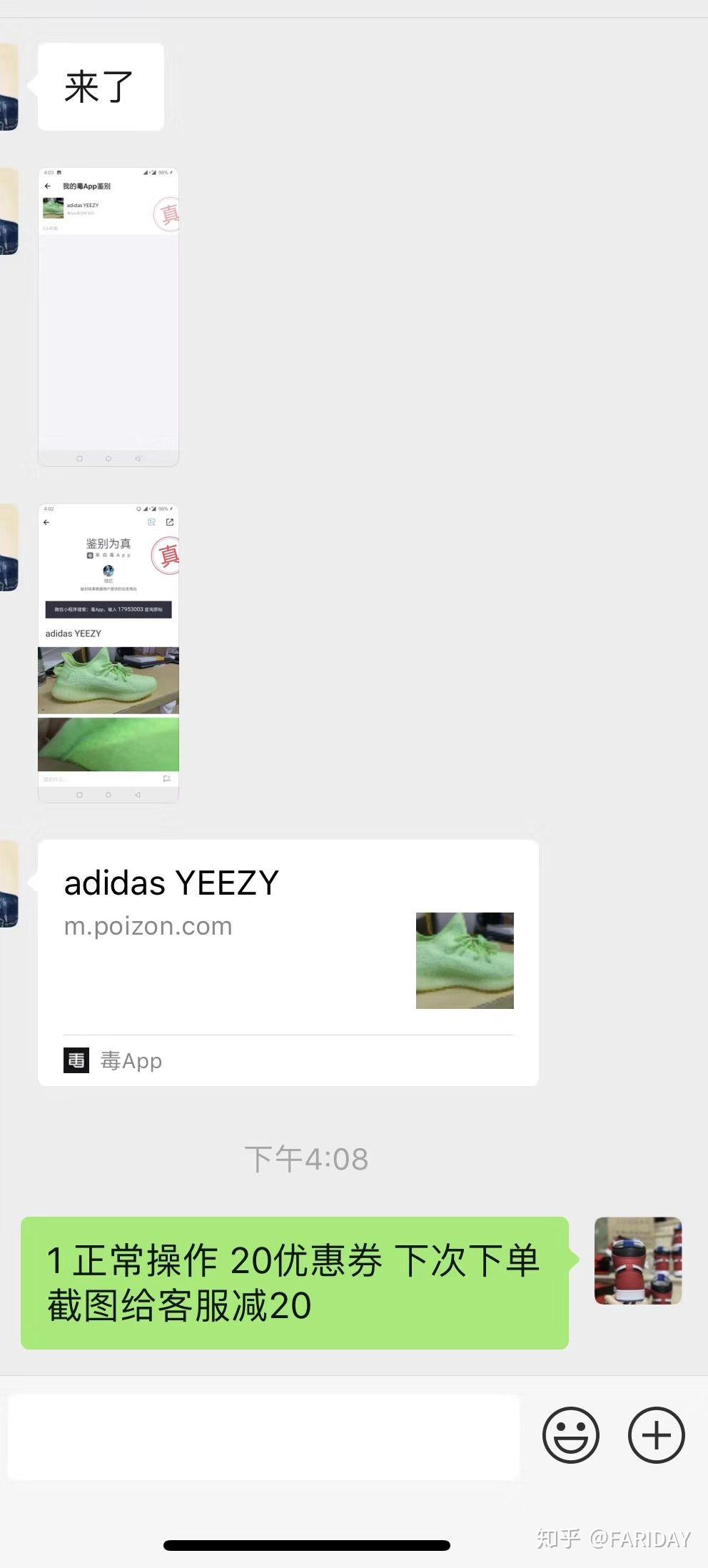Open the 我的毒App鉴别 screenshot image

(108, 316)
